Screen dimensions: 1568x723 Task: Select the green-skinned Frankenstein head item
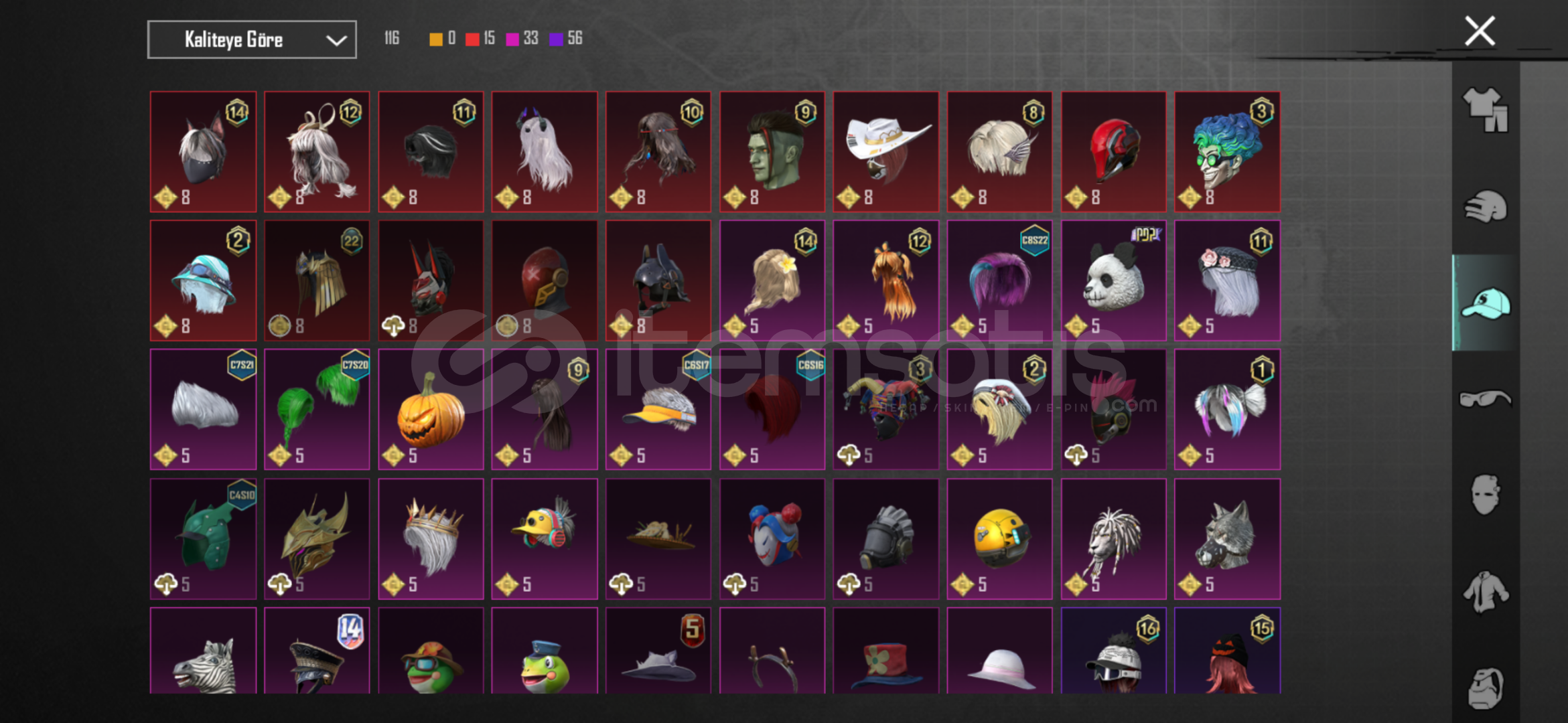click(772, 151)
